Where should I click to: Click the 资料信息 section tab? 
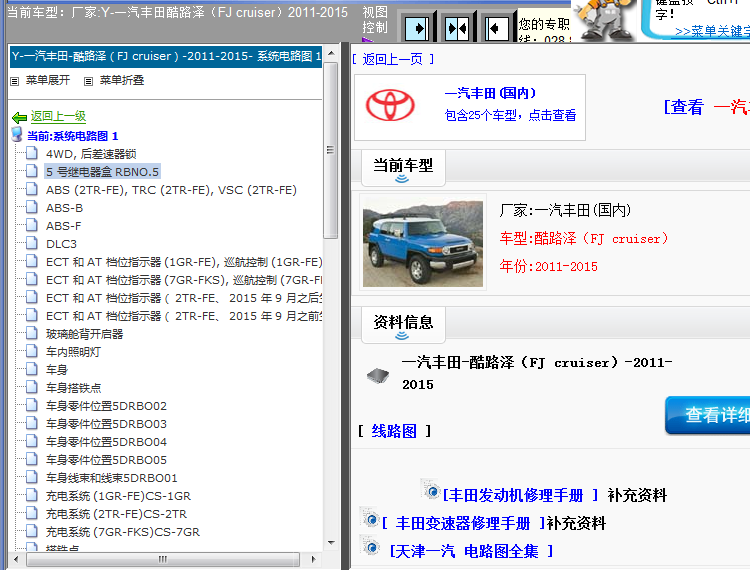403,323
